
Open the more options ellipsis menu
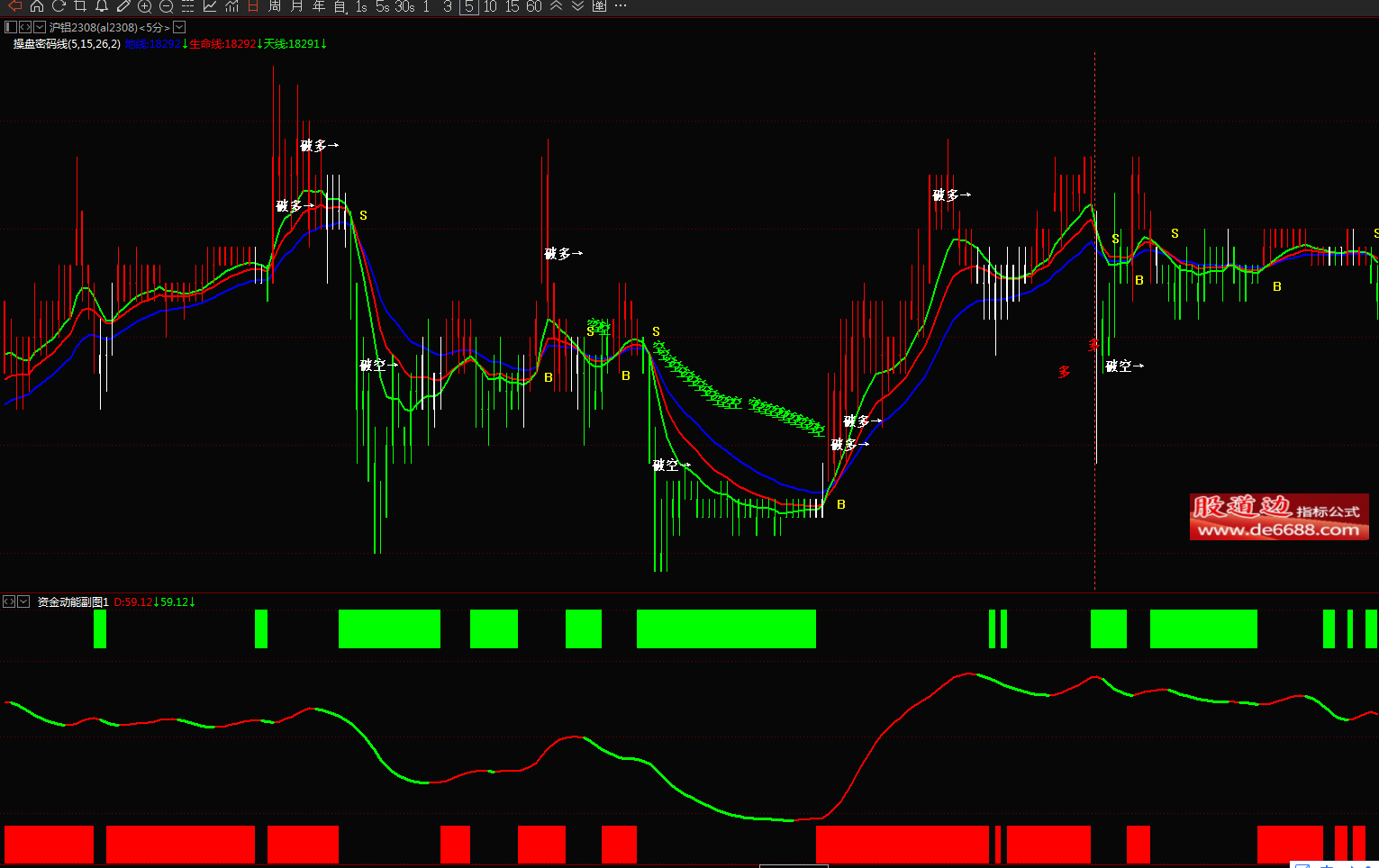click(620, 6)
